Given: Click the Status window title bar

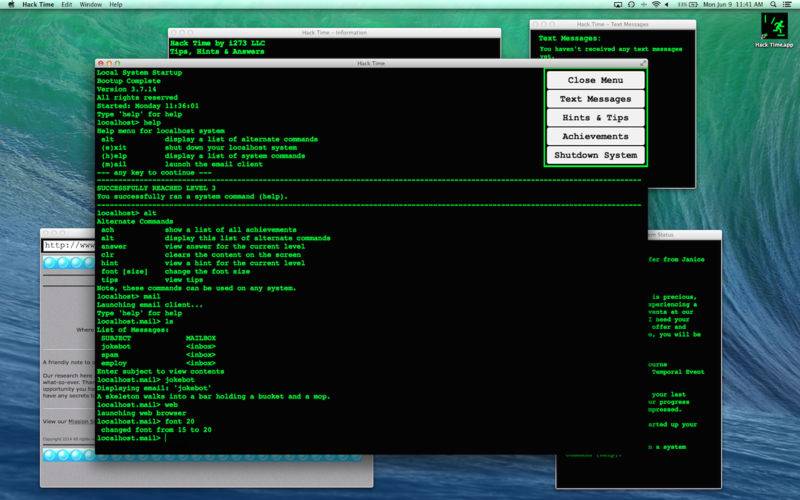Looking at the screenshot, I should tap(685, 235).
